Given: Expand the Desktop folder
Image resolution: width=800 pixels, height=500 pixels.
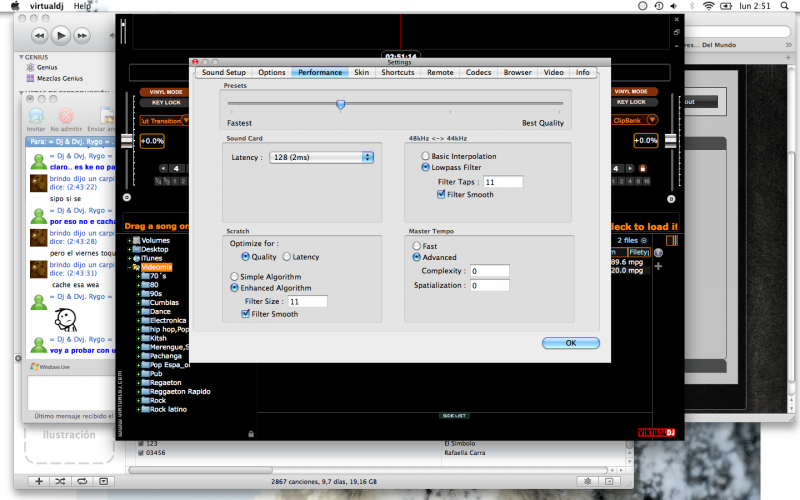Looking at the screenshot, I should [x=130, y=249].
